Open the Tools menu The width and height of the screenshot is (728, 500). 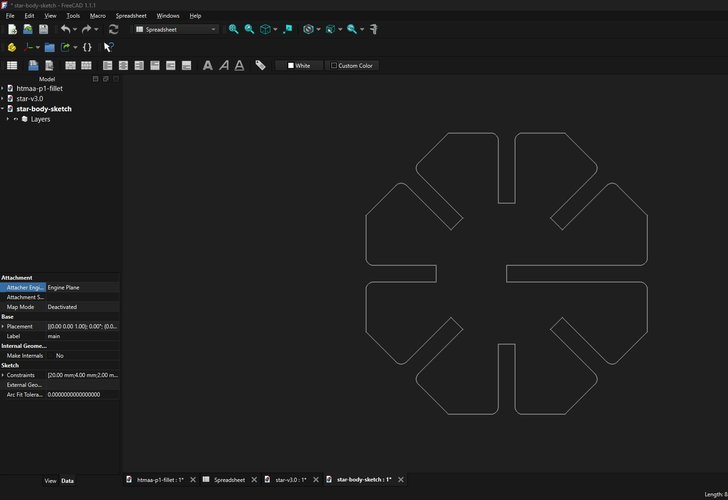pos(73,16)
